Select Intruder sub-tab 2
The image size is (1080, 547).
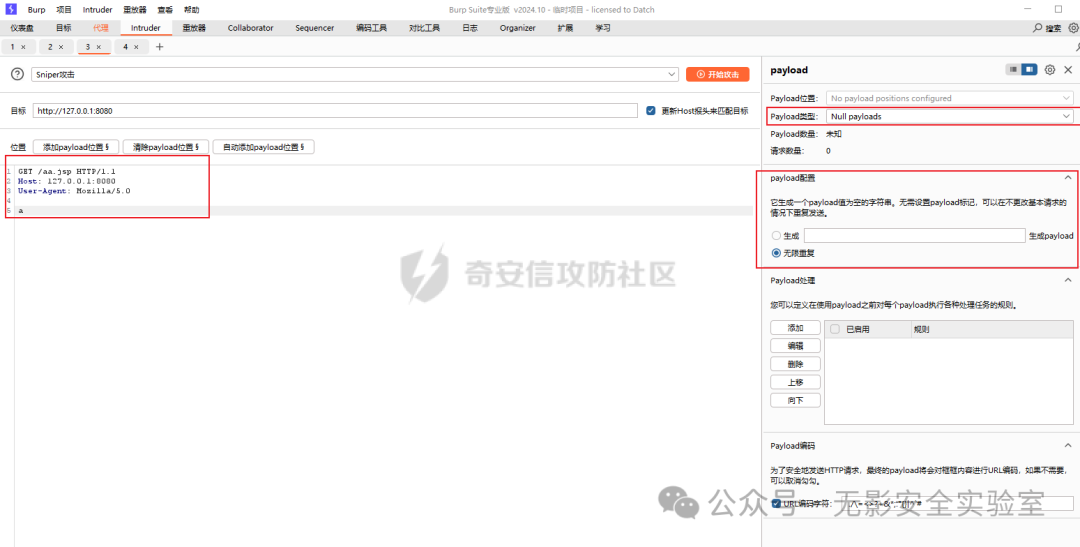point(50,47)
